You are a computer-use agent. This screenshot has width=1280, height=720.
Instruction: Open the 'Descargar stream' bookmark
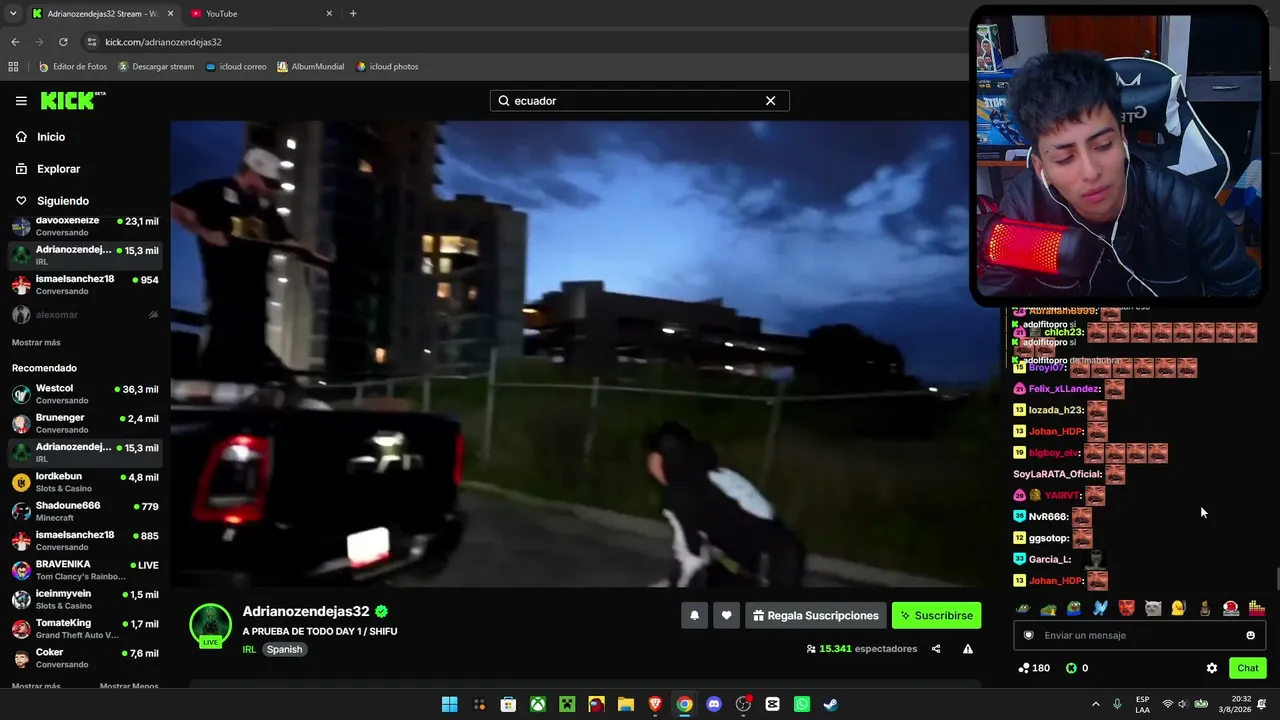tap(156, 67)
